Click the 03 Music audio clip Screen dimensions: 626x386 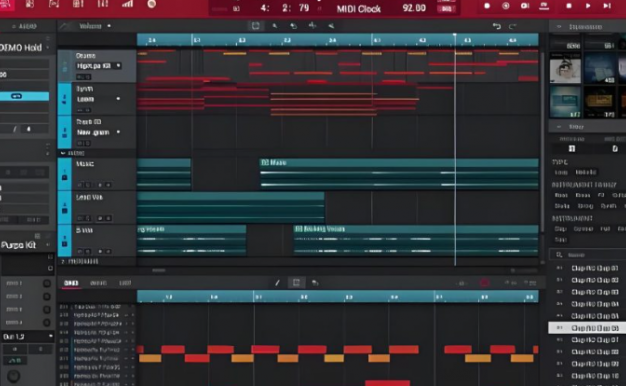tap(399, 174)
